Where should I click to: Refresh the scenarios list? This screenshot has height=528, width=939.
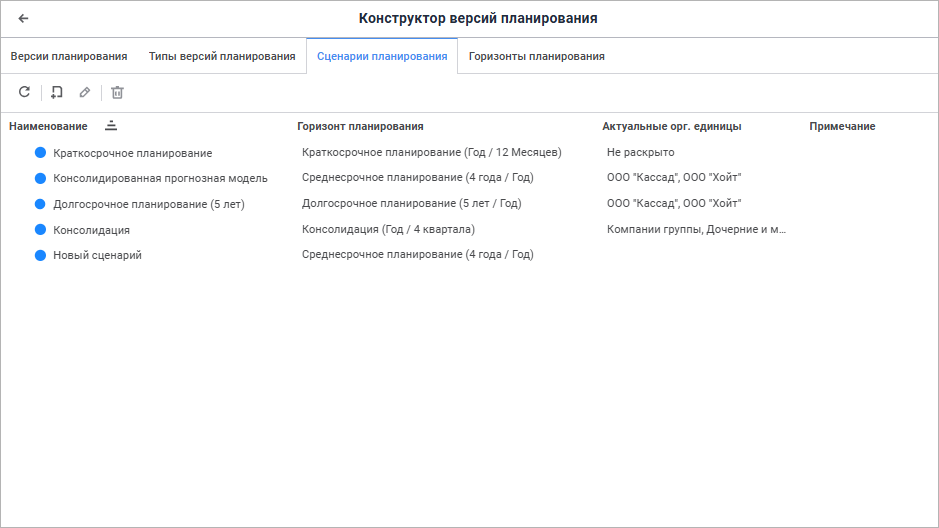click(x=25, y=92)
